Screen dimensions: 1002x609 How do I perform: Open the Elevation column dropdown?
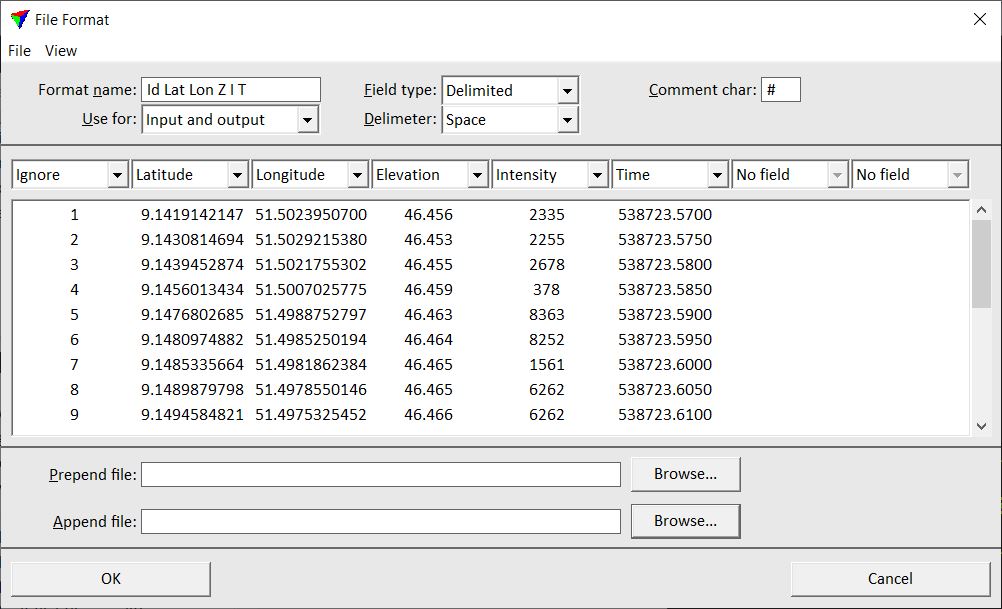tap(478, 173)
